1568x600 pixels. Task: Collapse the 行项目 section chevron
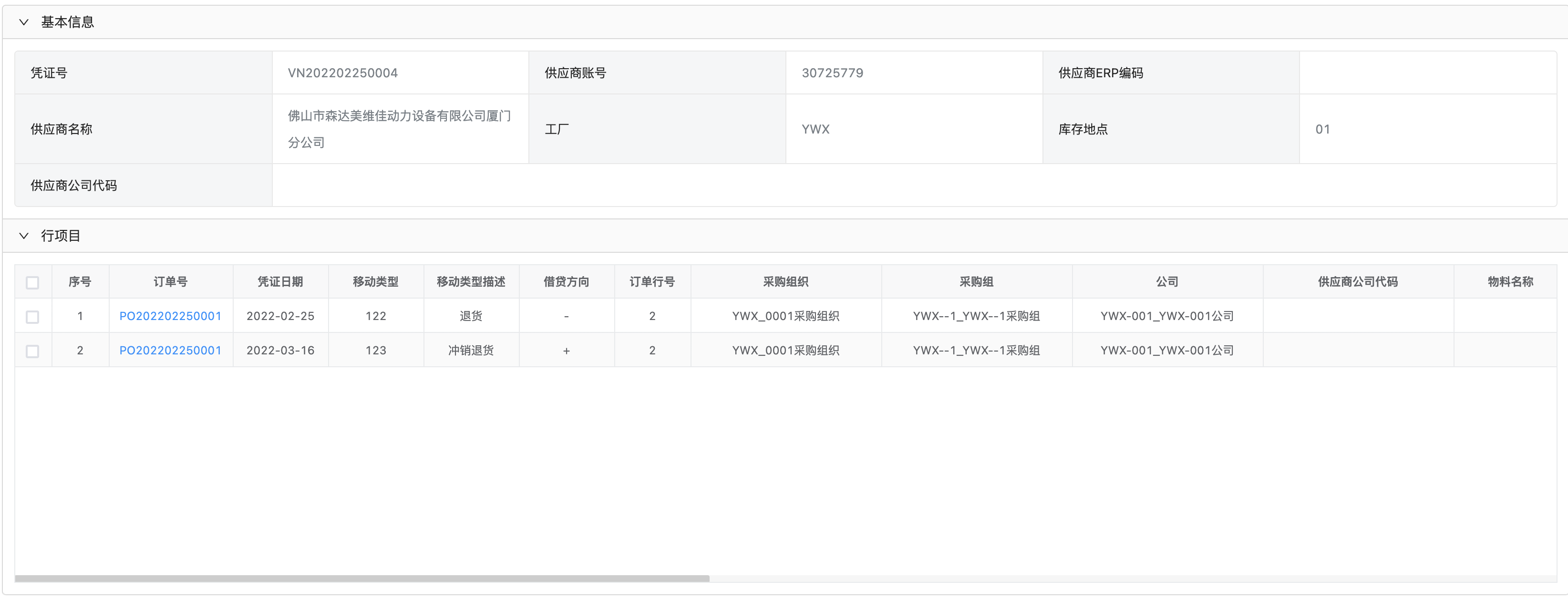(x=24, y=236)
